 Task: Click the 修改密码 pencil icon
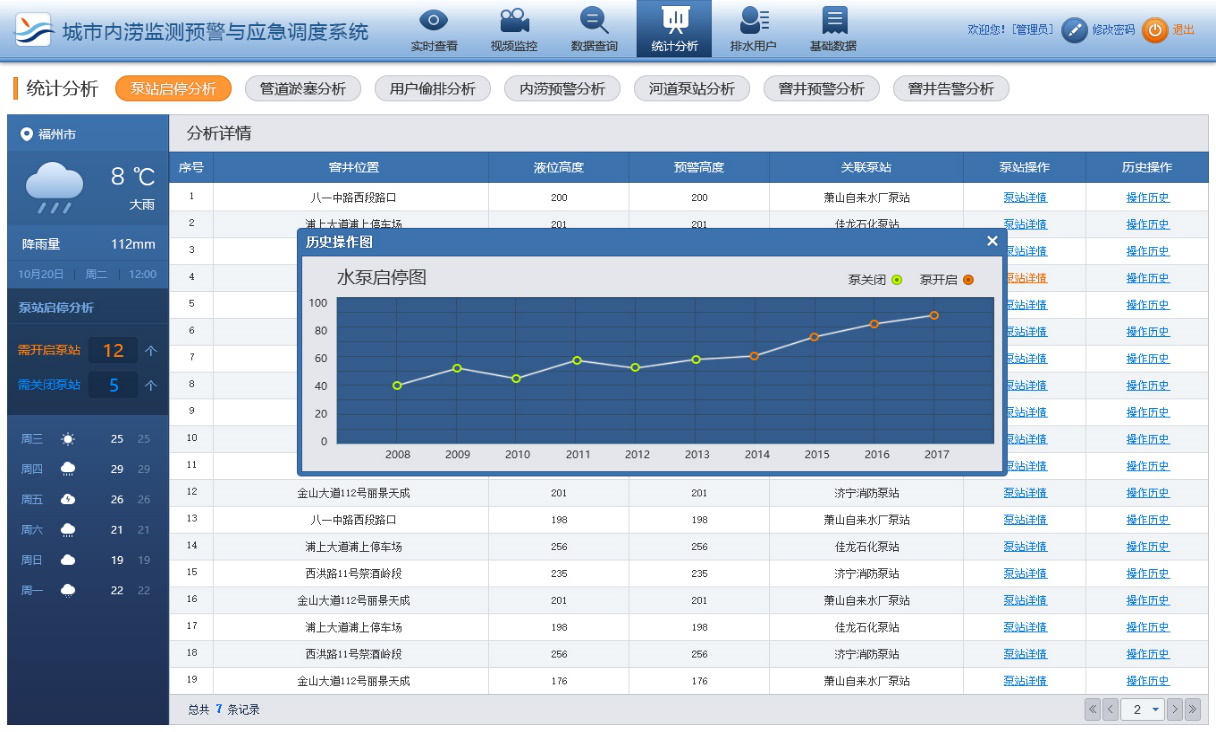[1074, 30]
